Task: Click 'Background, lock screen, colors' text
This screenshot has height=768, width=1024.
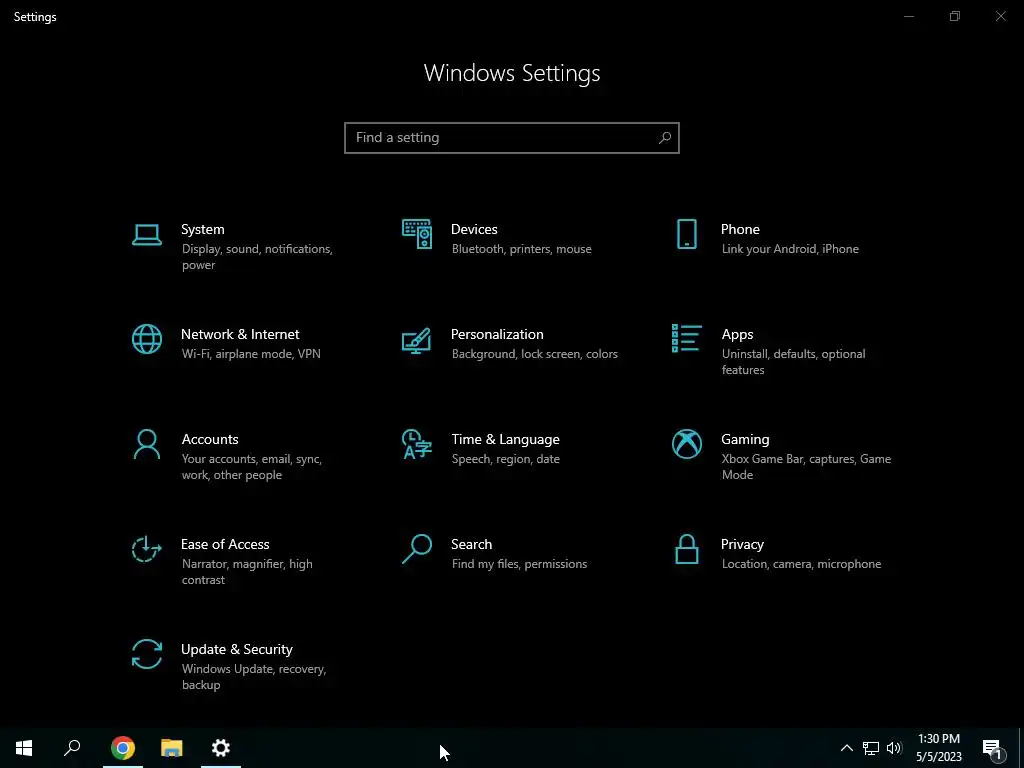Action: [x=534, y=354]
